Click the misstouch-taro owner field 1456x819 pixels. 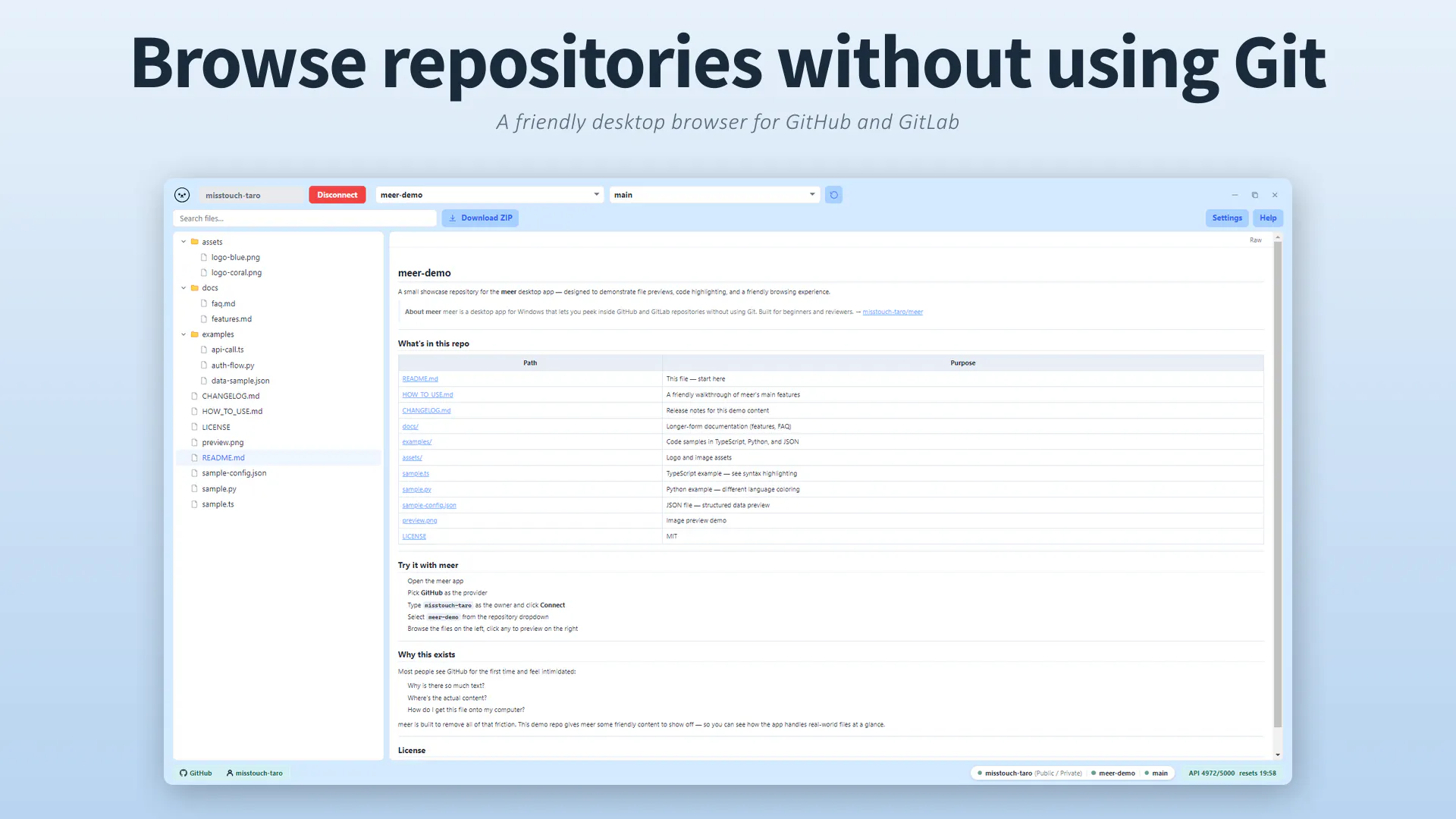coord(251,195)
